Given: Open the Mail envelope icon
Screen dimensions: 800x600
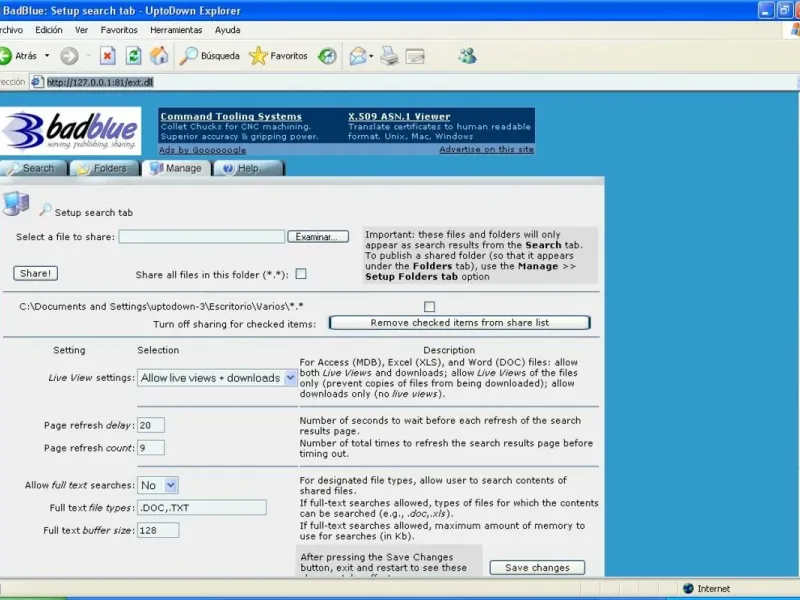Looking at the screenshot, I should [x=358, y=56].
